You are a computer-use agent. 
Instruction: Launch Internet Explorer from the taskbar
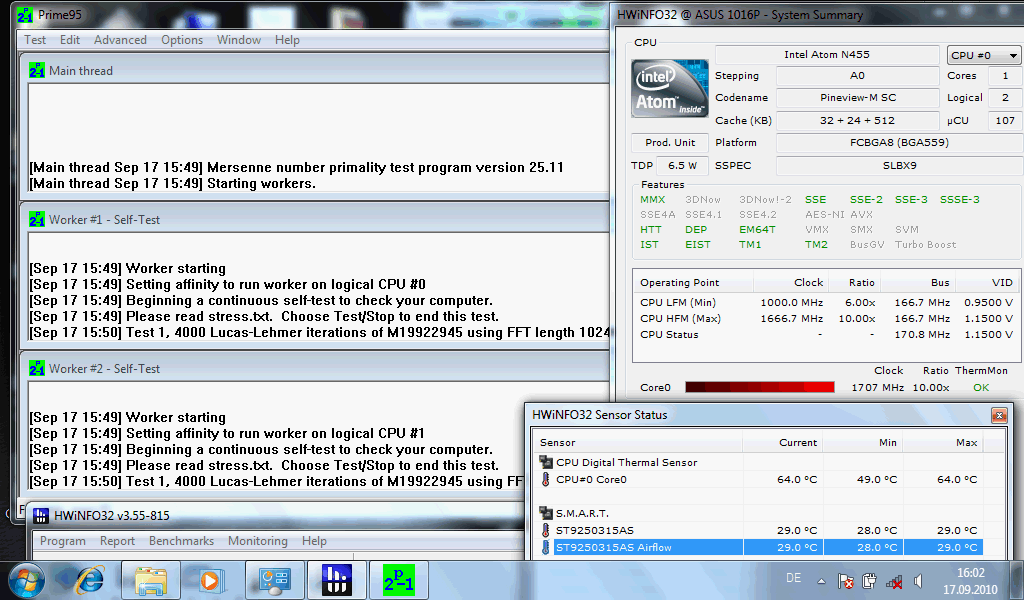coord(90,580)
